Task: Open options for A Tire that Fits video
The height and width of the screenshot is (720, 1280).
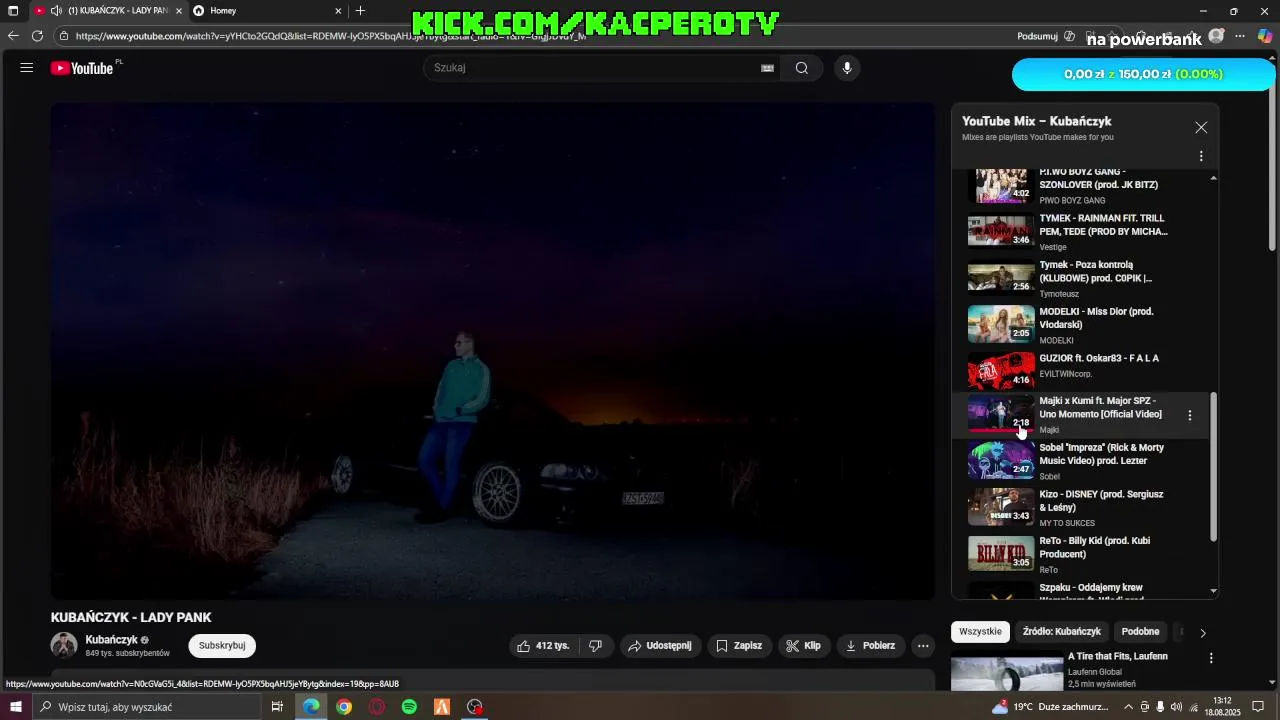Action: (1211, 658)
